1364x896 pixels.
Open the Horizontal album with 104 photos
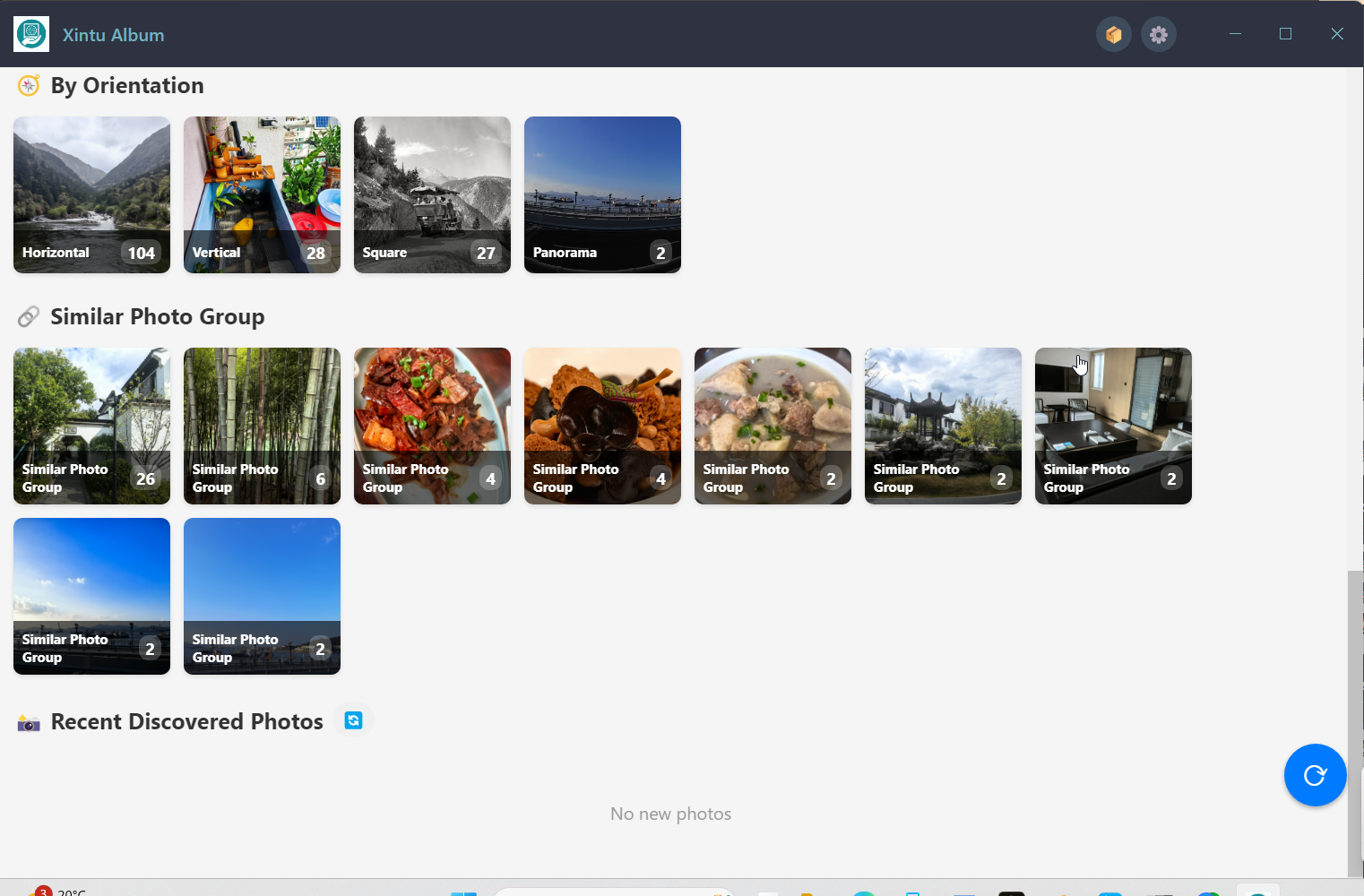(91, 194)
